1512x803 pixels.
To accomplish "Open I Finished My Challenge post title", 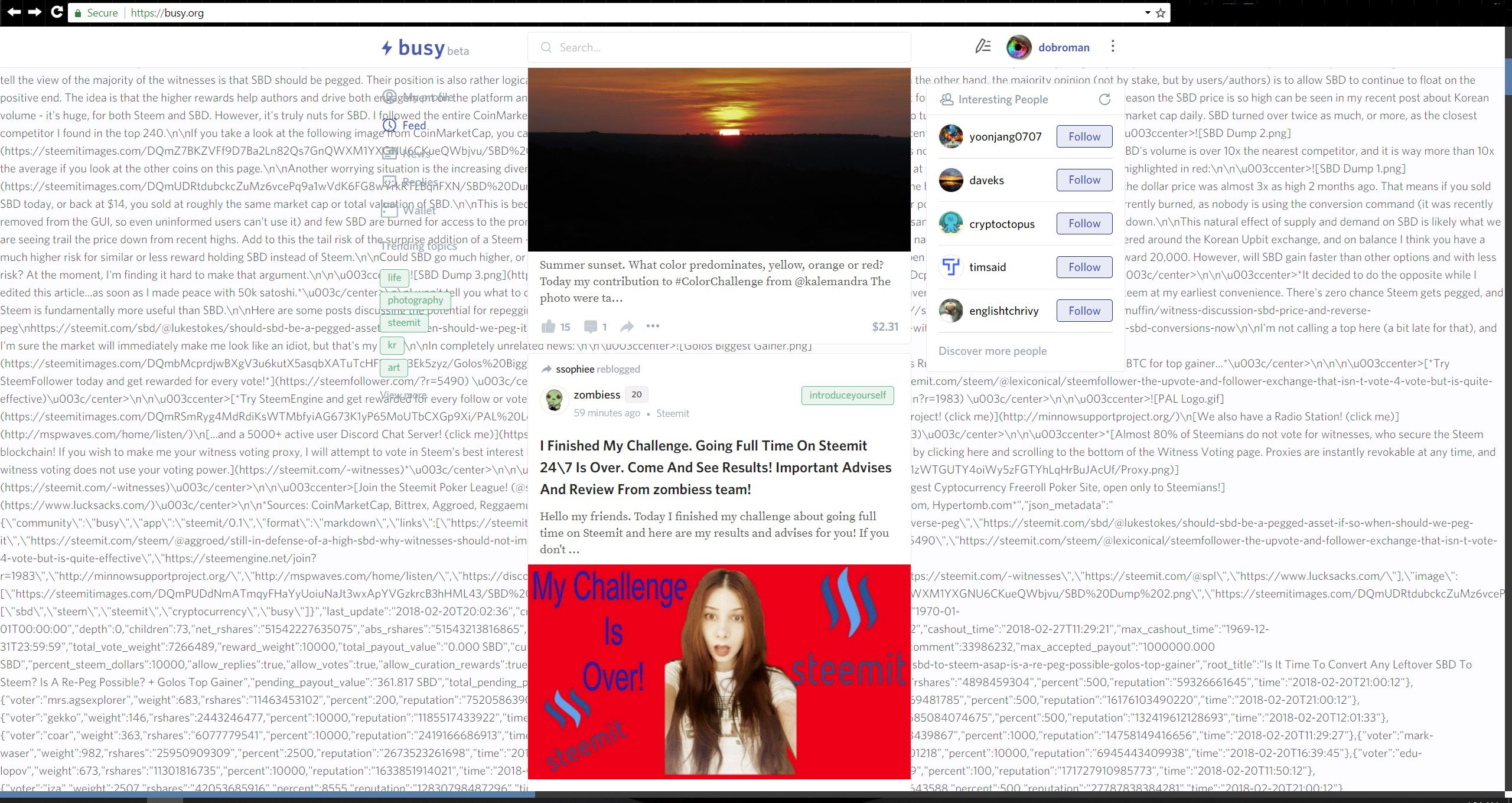I will 715,467.
